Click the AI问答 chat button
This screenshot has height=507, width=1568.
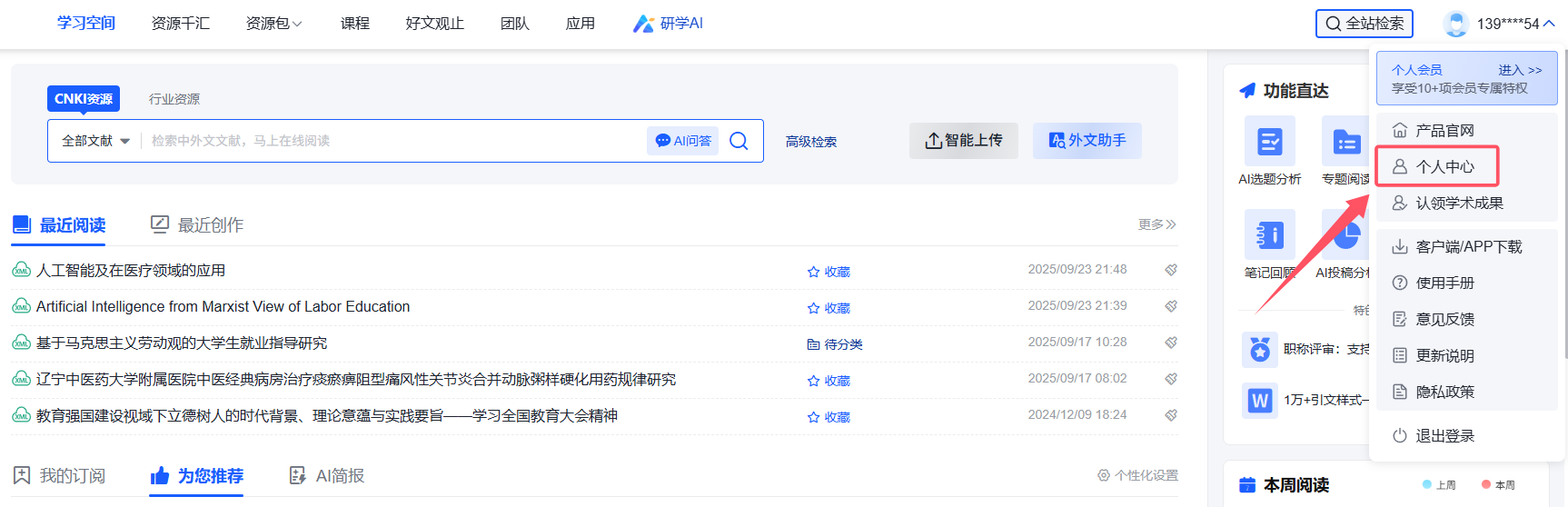(x=683, y=141)
